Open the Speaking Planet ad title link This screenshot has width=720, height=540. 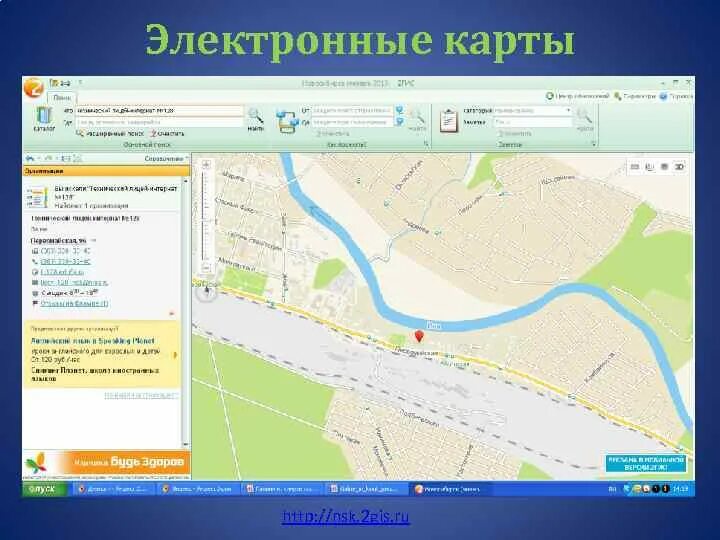tap(93, 341)
